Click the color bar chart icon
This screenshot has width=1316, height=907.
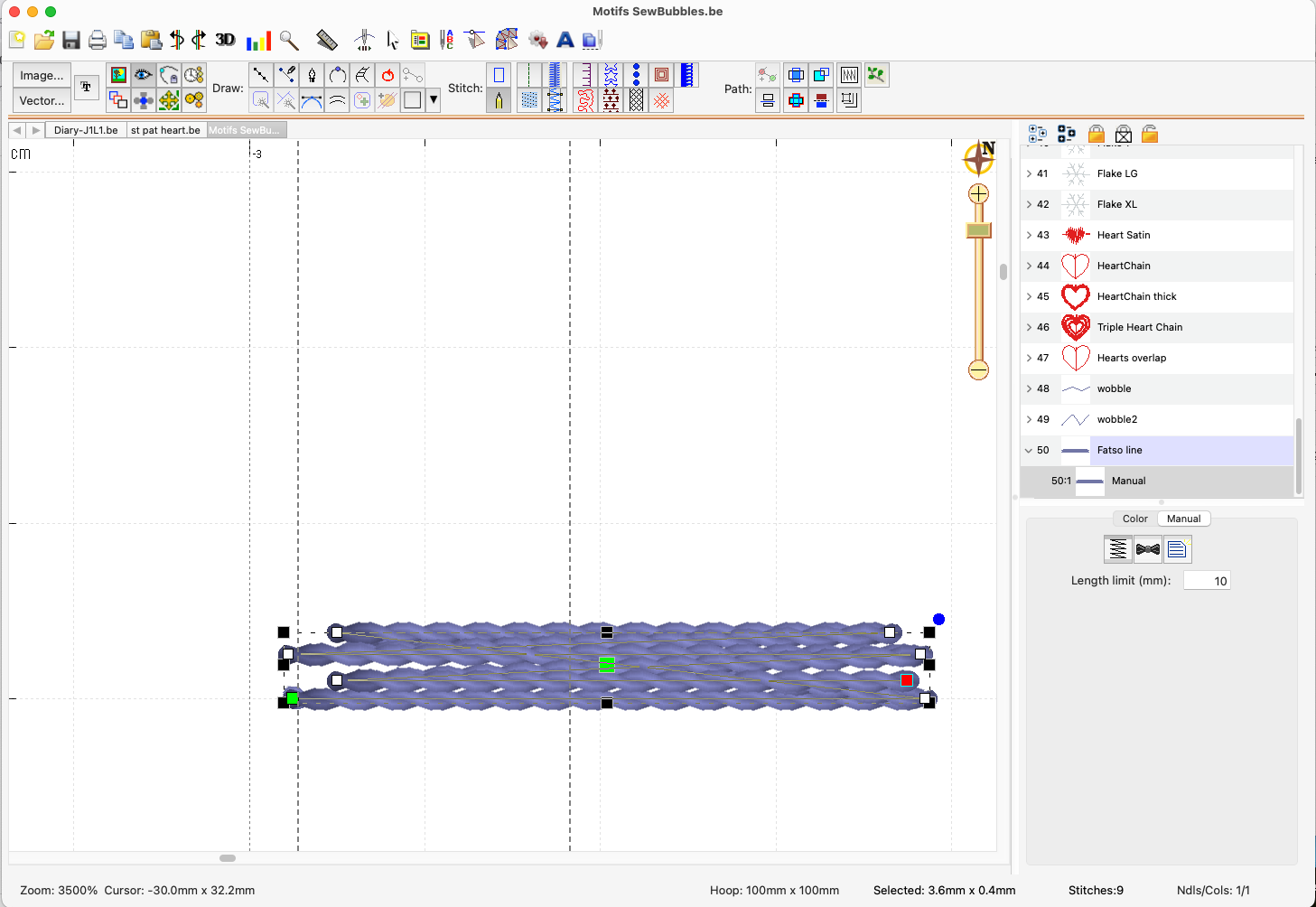pyautogui.click(x=258, y=41)
